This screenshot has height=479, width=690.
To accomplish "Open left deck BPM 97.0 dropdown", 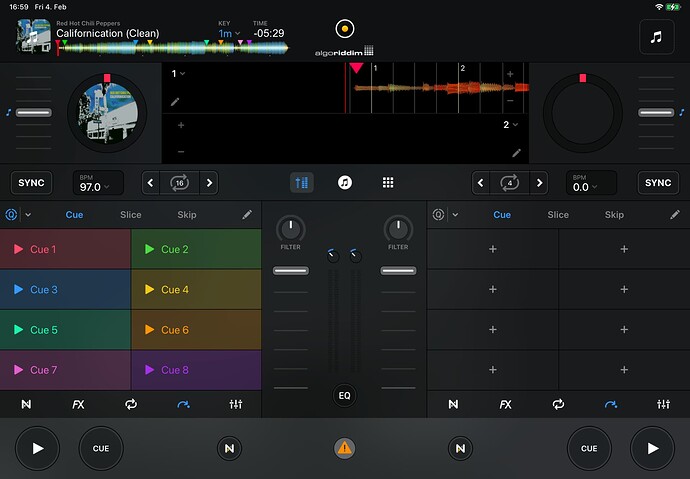I will [98, 183].
